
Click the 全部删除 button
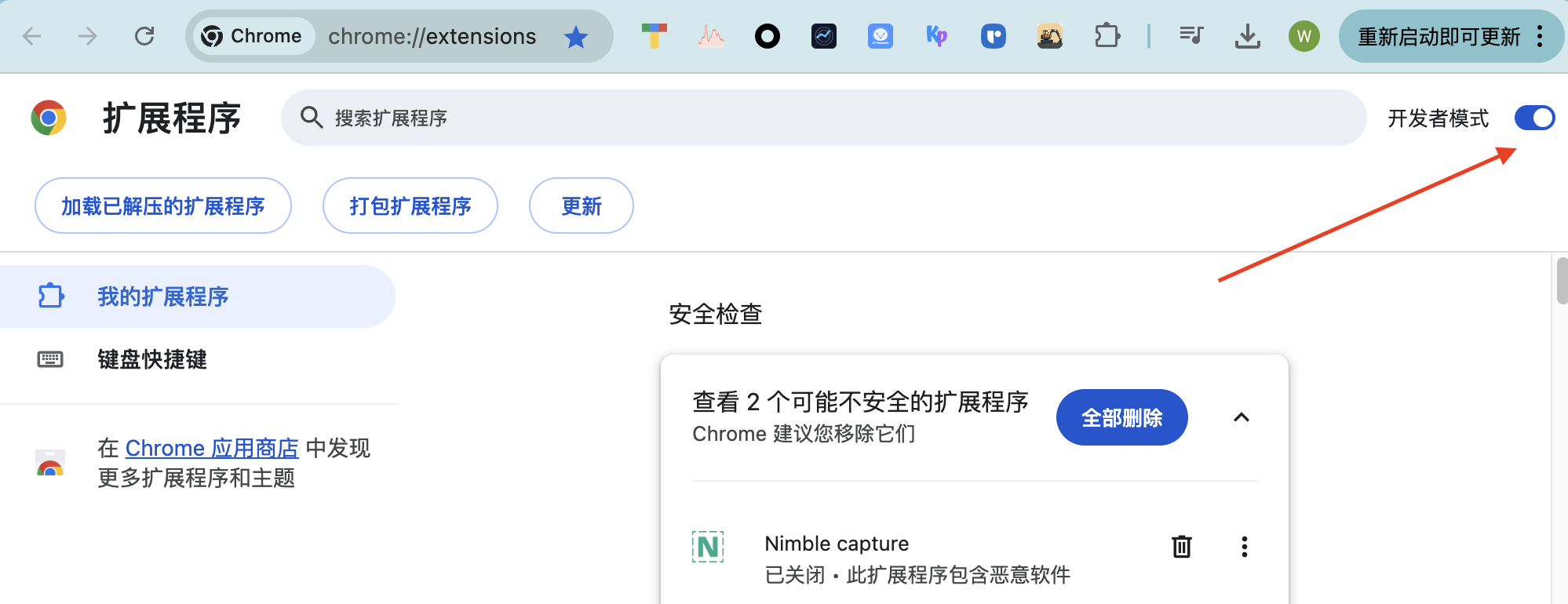click(x=1122, y=417)
